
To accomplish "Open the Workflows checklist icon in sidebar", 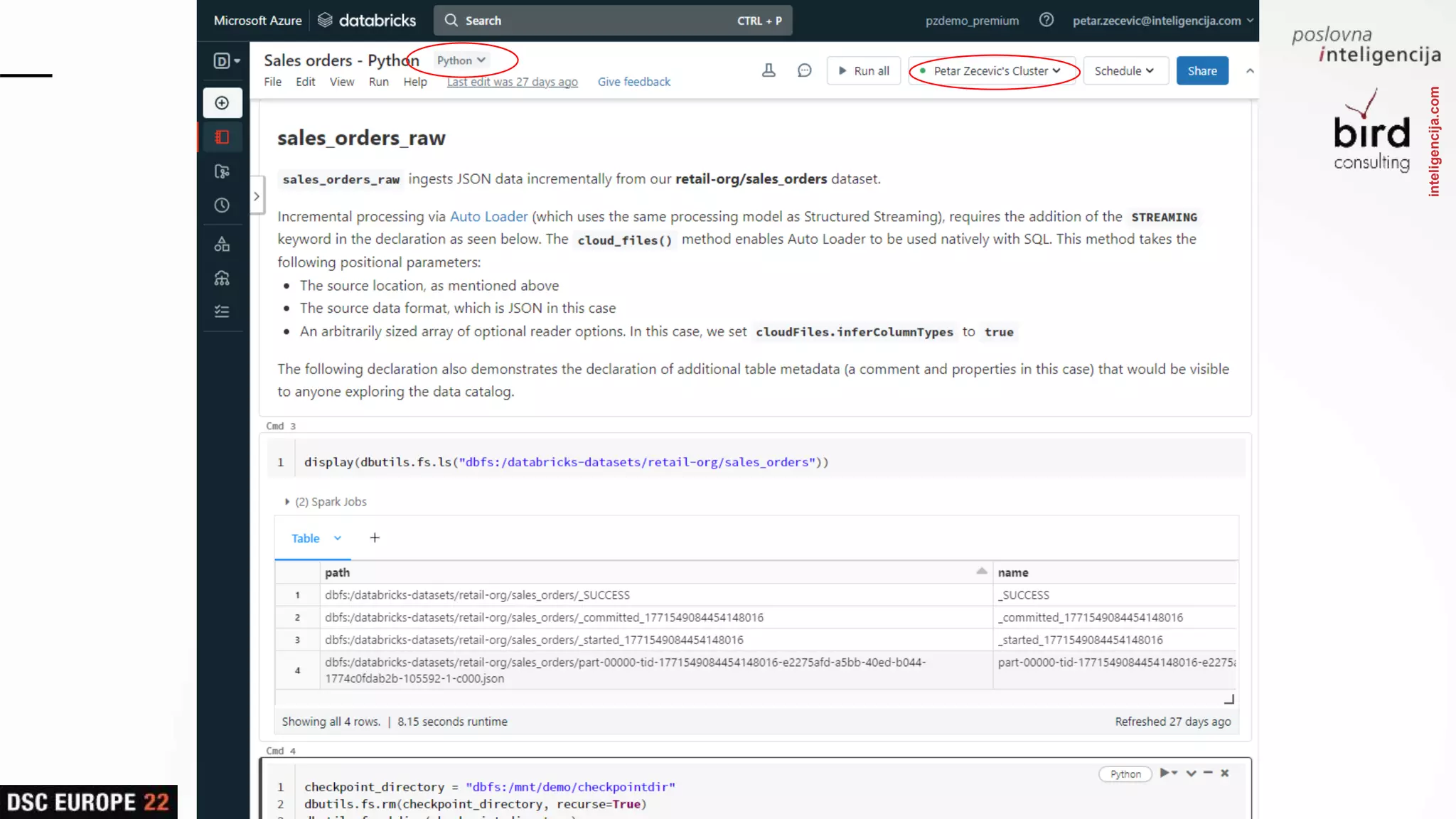I will 222,311.
